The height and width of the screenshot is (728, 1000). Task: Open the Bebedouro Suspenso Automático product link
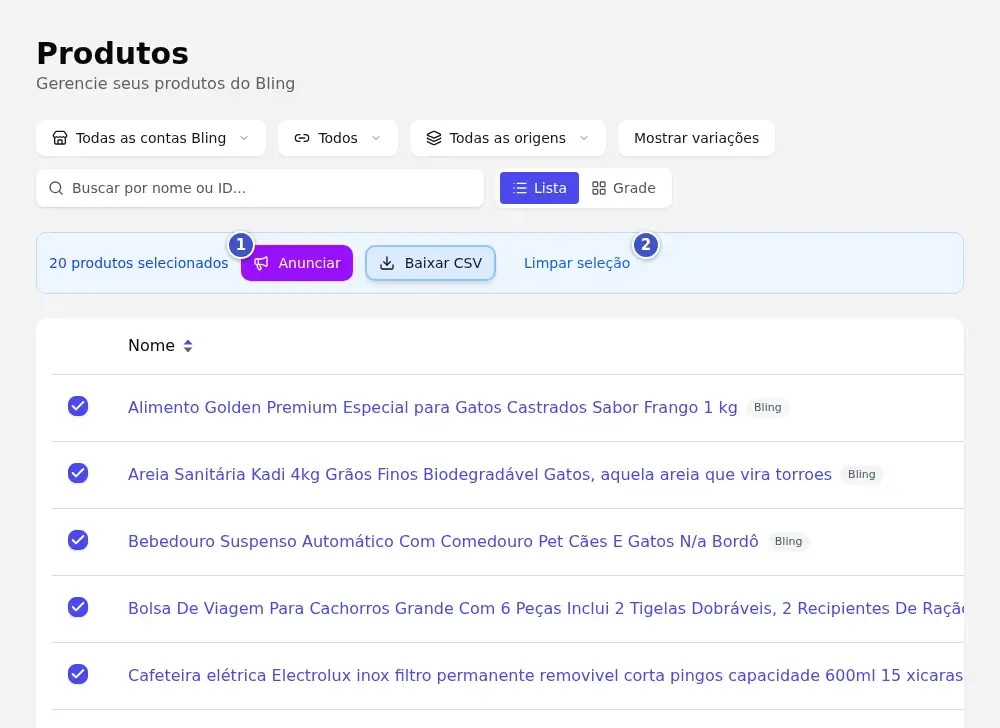[x=443, y=541]
